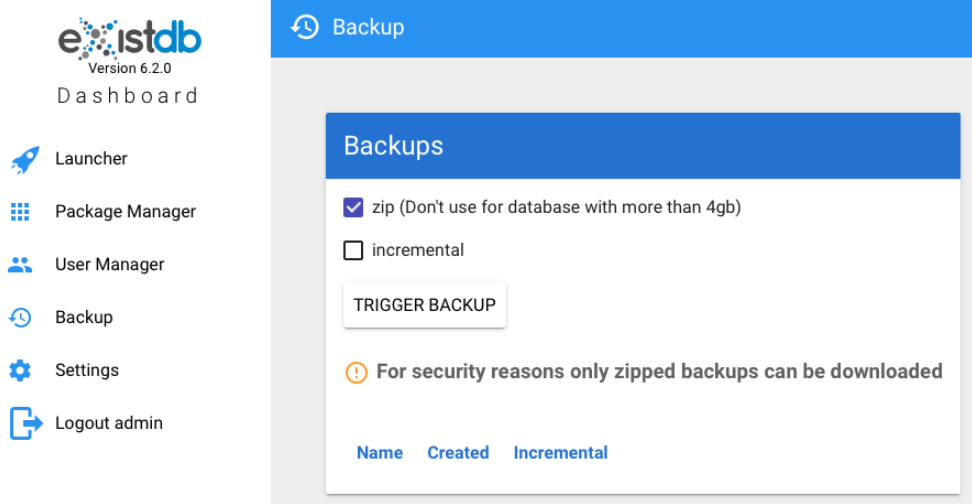Viewport: 972px width, 504px height.
Task: Click the Backup history icon in sidebar
Action: point(20,318)
